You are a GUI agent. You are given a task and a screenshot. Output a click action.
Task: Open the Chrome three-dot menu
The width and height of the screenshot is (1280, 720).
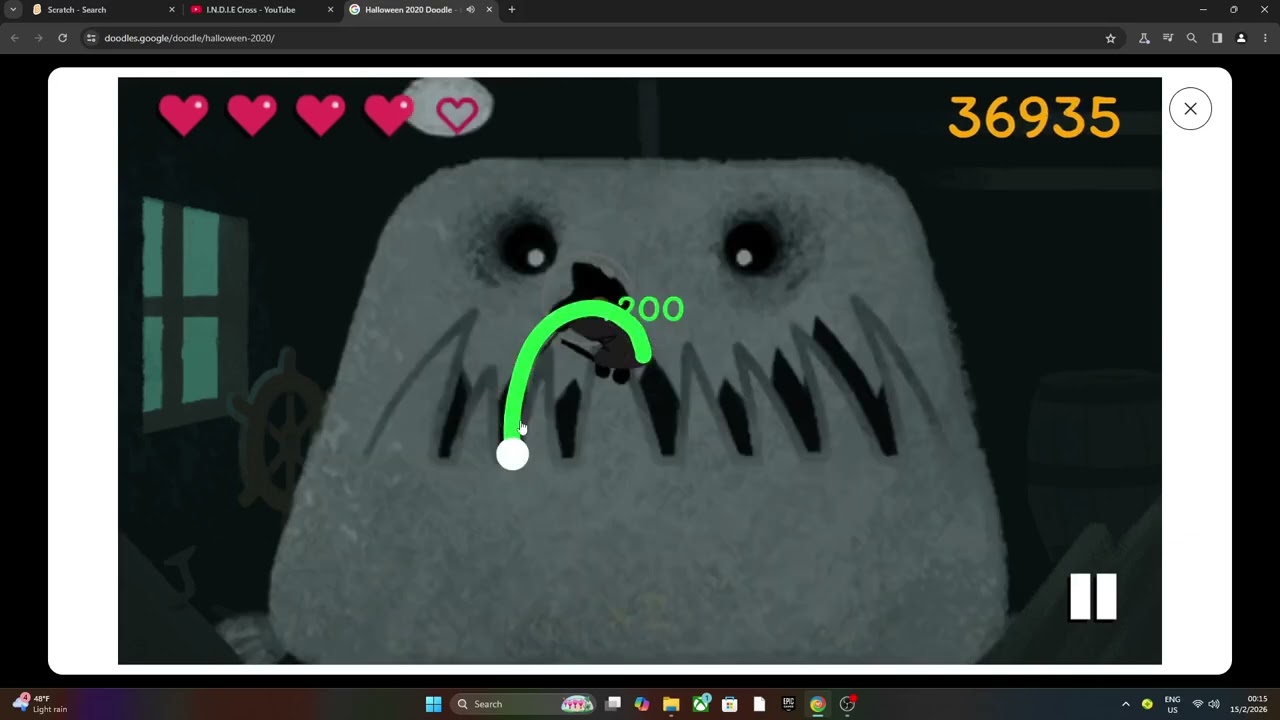(x=1265, y=38)
